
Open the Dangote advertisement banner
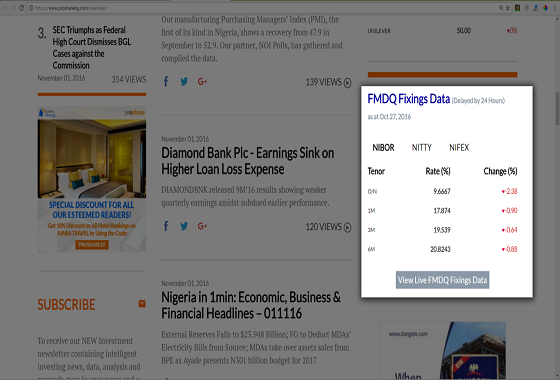pyautogui.click(x=442, y=351)
